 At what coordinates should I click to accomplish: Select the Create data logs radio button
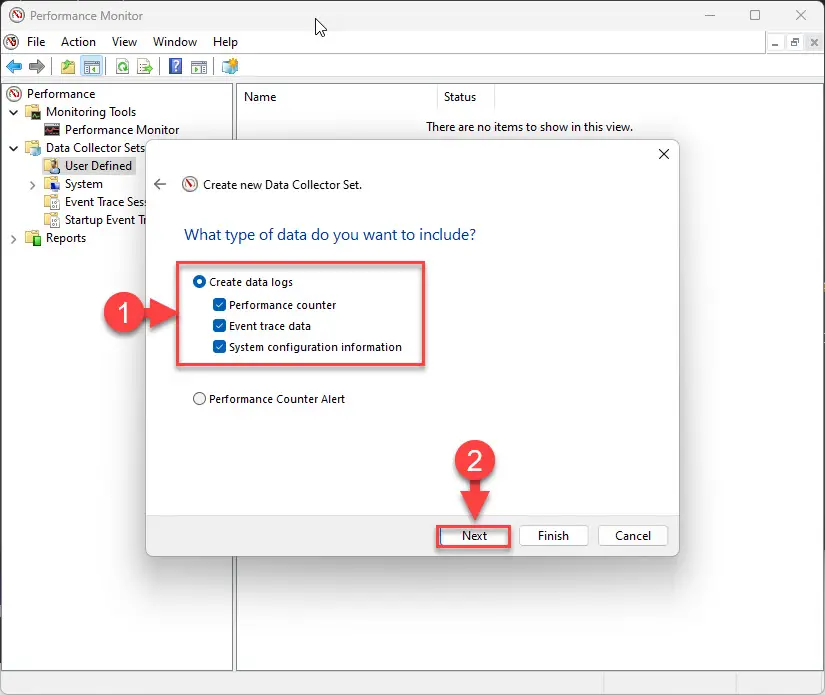[199, 282]
